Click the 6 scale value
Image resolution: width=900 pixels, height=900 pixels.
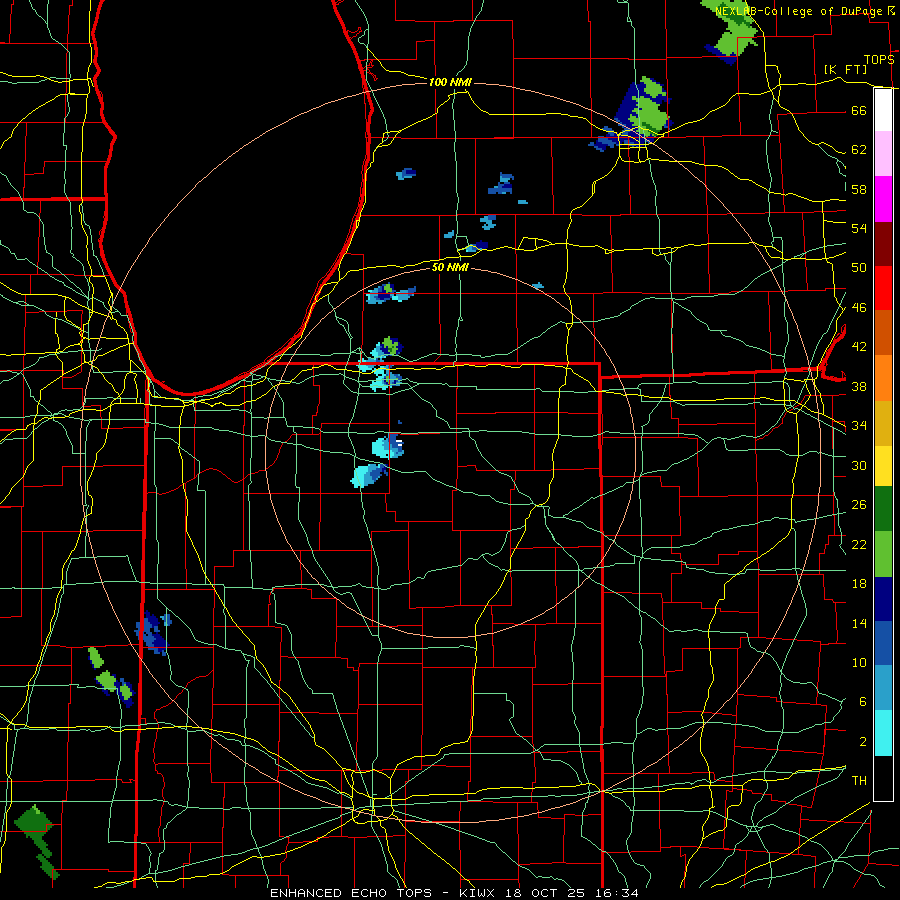click(x=862, y=702)
